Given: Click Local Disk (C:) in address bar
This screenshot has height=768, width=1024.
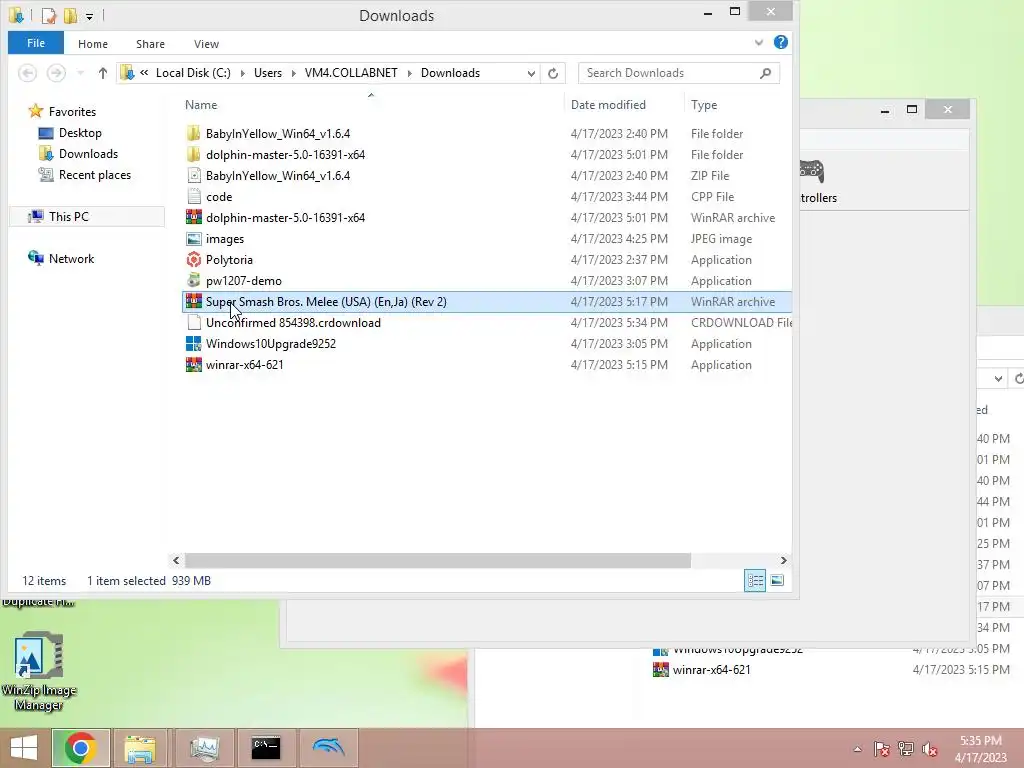Looking at the screenshot, I should (193, 73).
